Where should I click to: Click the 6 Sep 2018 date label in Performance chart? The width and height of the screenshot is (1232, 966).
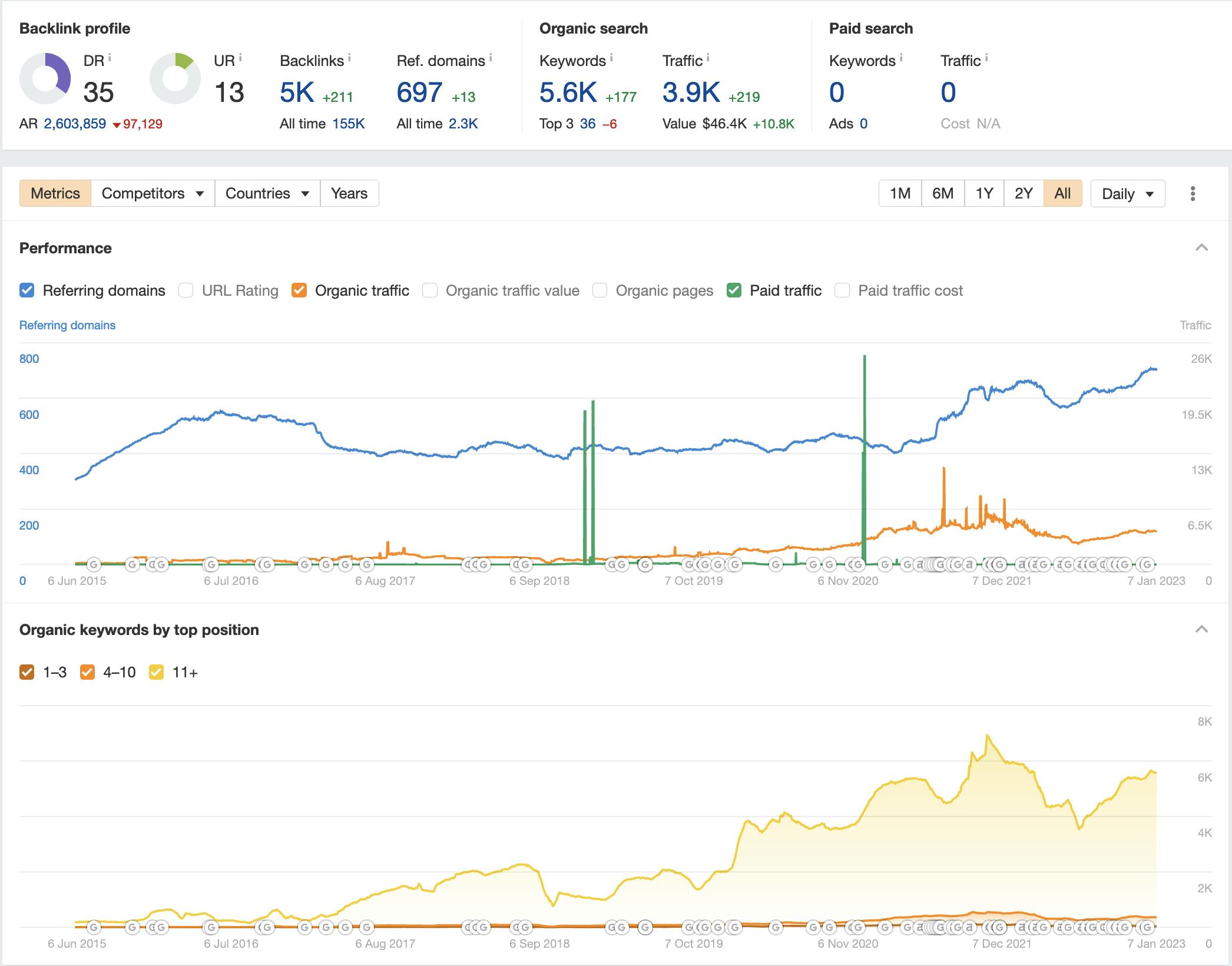click(539, 581)
